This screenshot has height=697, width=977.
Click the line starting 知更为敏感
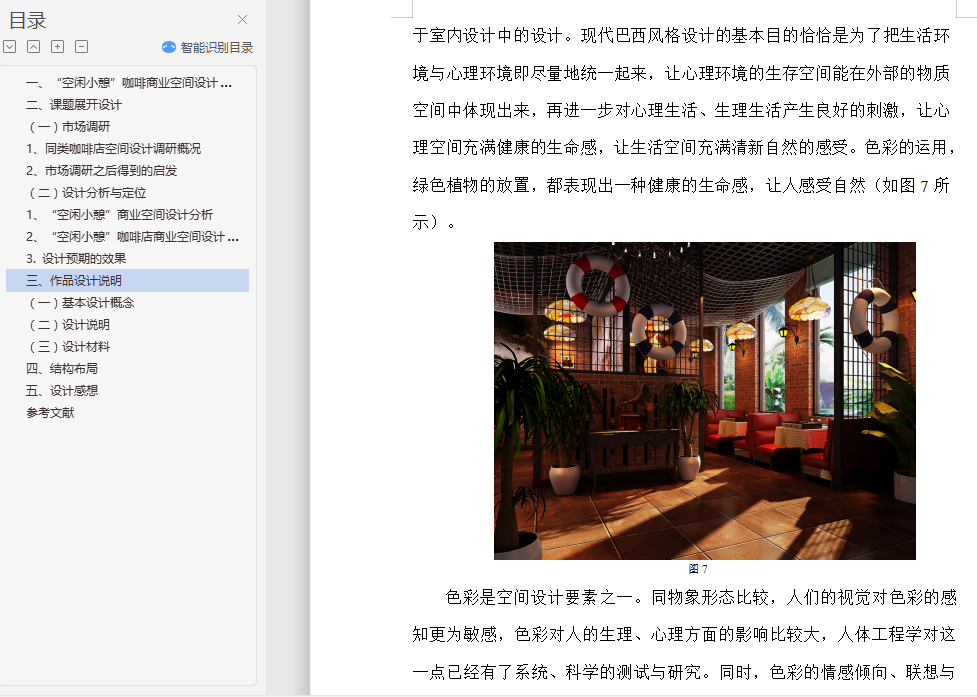684,635
